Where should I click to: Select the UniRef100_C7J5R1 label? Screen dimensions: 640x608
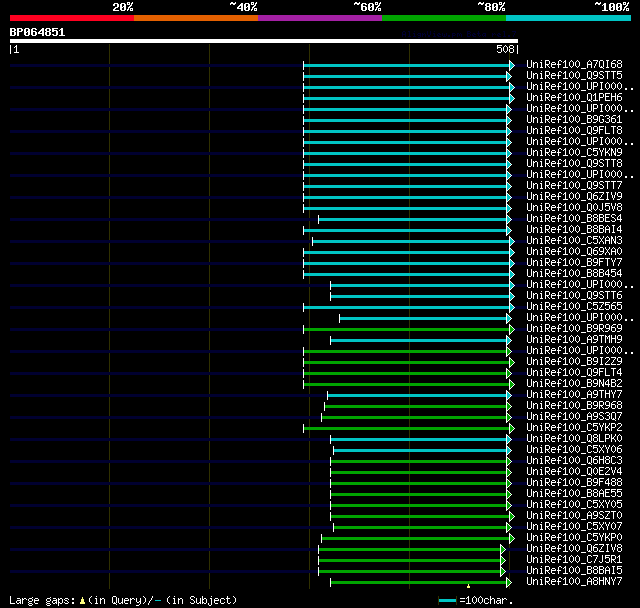574,560
